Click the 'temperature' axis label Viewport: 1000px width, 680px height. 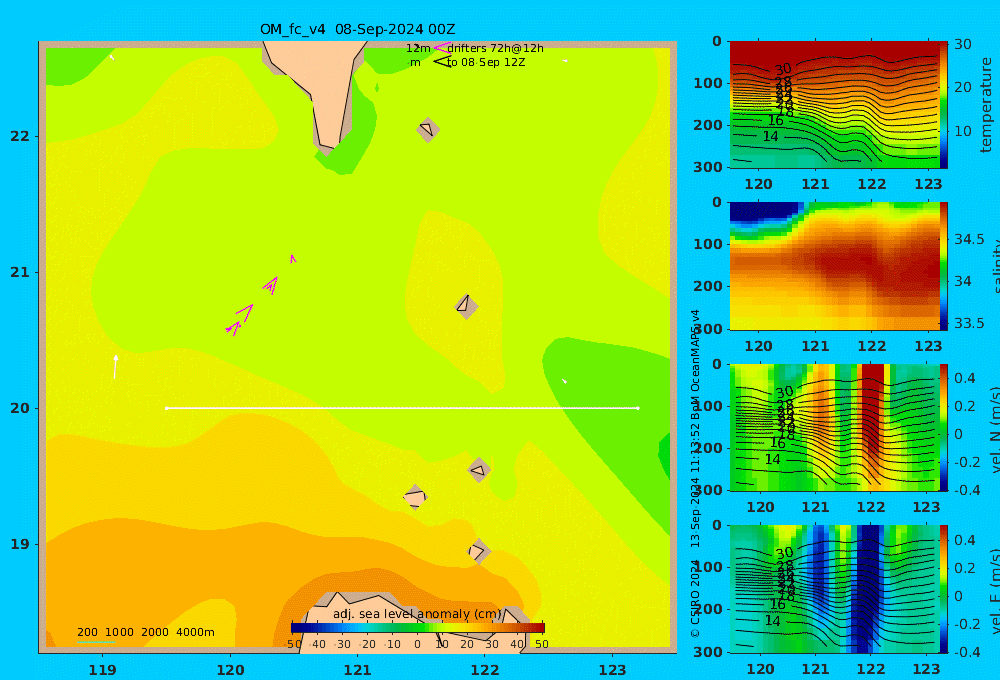tap(986, 105)
